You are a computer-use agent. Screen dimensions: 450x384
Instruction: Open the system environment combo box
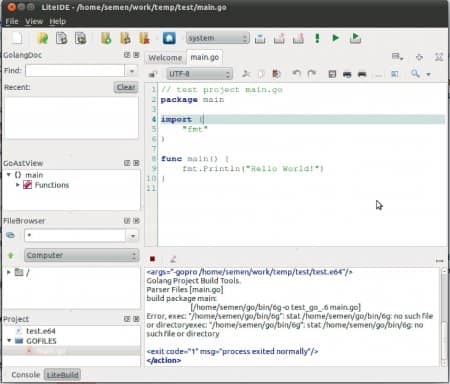tap(217, 38)
